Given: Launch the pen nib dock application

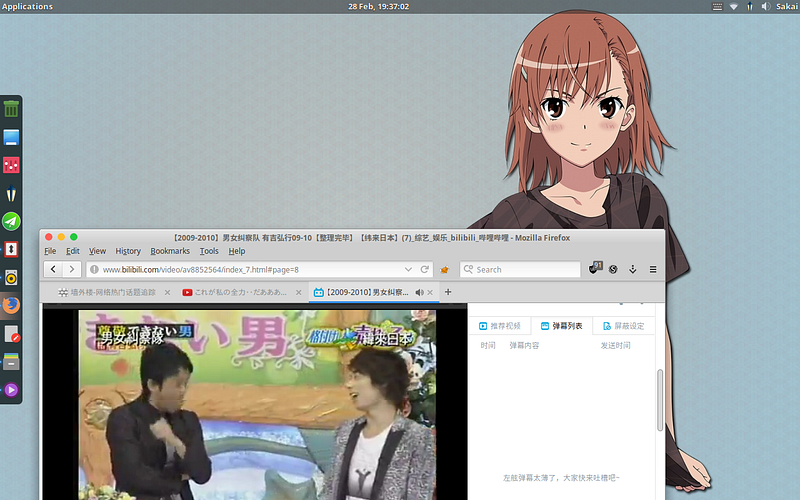Looking at the screenshot, I should coord(11,193).
